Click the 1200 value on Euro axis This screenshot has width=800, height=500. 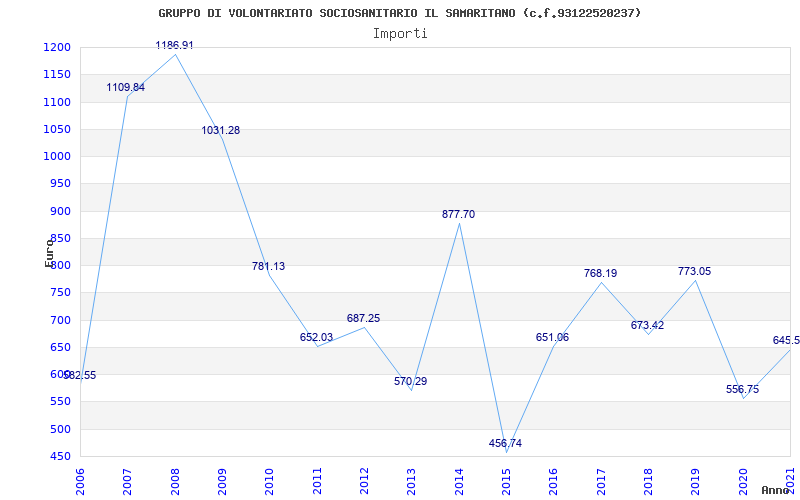tap(57, 48)
